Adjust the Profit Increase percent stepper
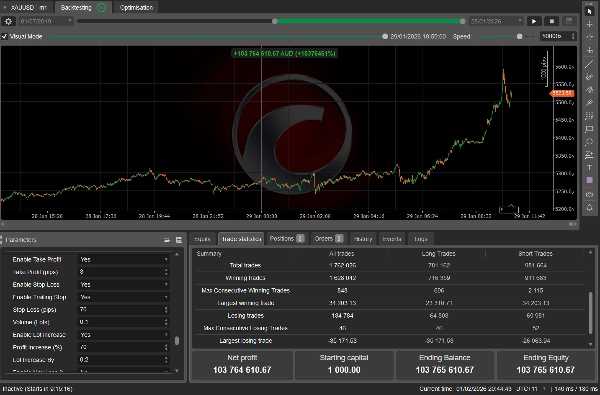The image size is (600, 395). point(166,348)
